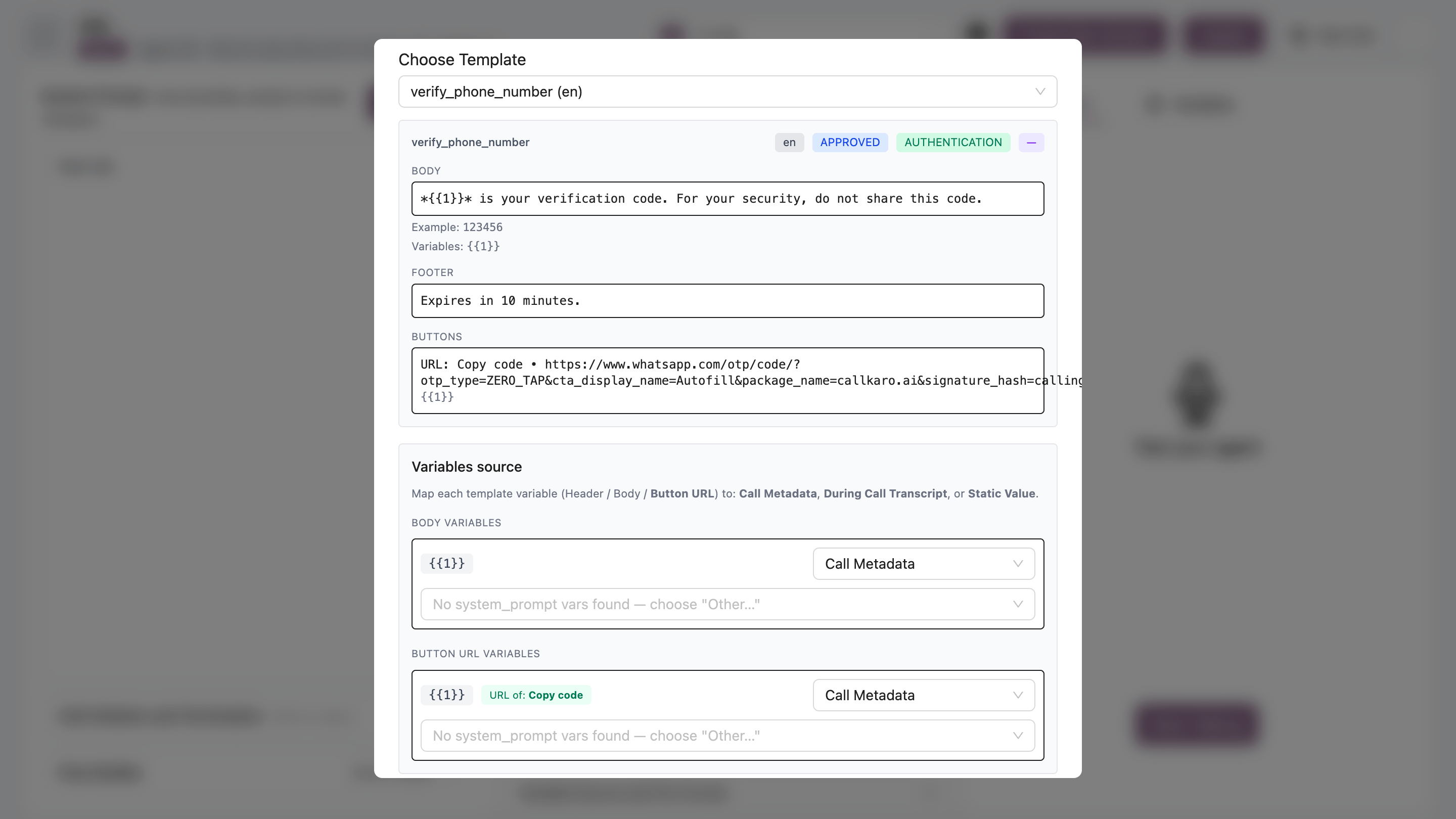Viewport: 1456px width, 819px height.
Task: Click the {{1}} chip under Button URL Variables
Action: click(x=446, y=695)
